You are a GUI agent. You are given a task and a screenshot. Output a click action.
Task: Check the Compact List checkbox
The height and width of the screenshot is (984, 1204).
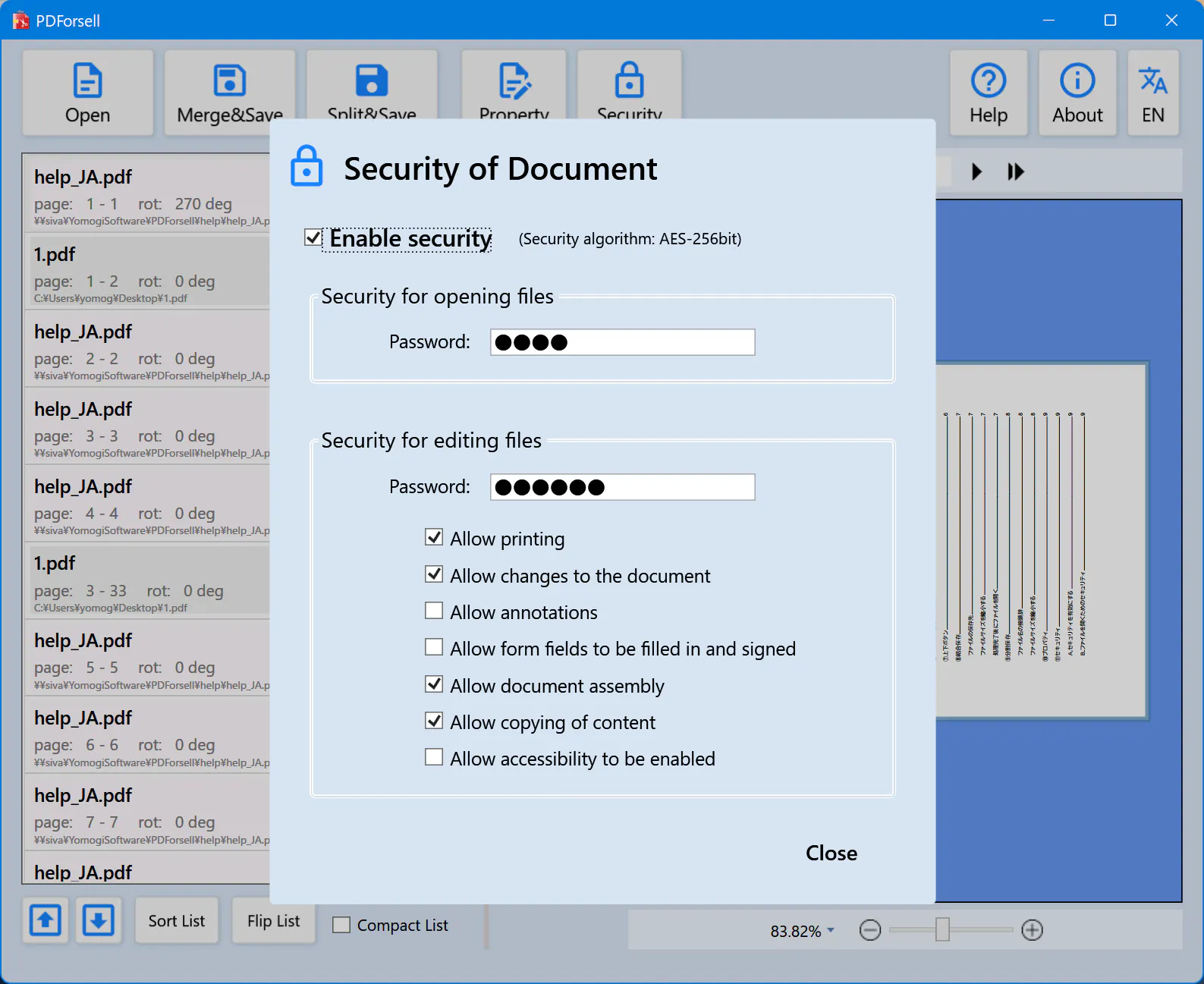[x=341, y=926]
